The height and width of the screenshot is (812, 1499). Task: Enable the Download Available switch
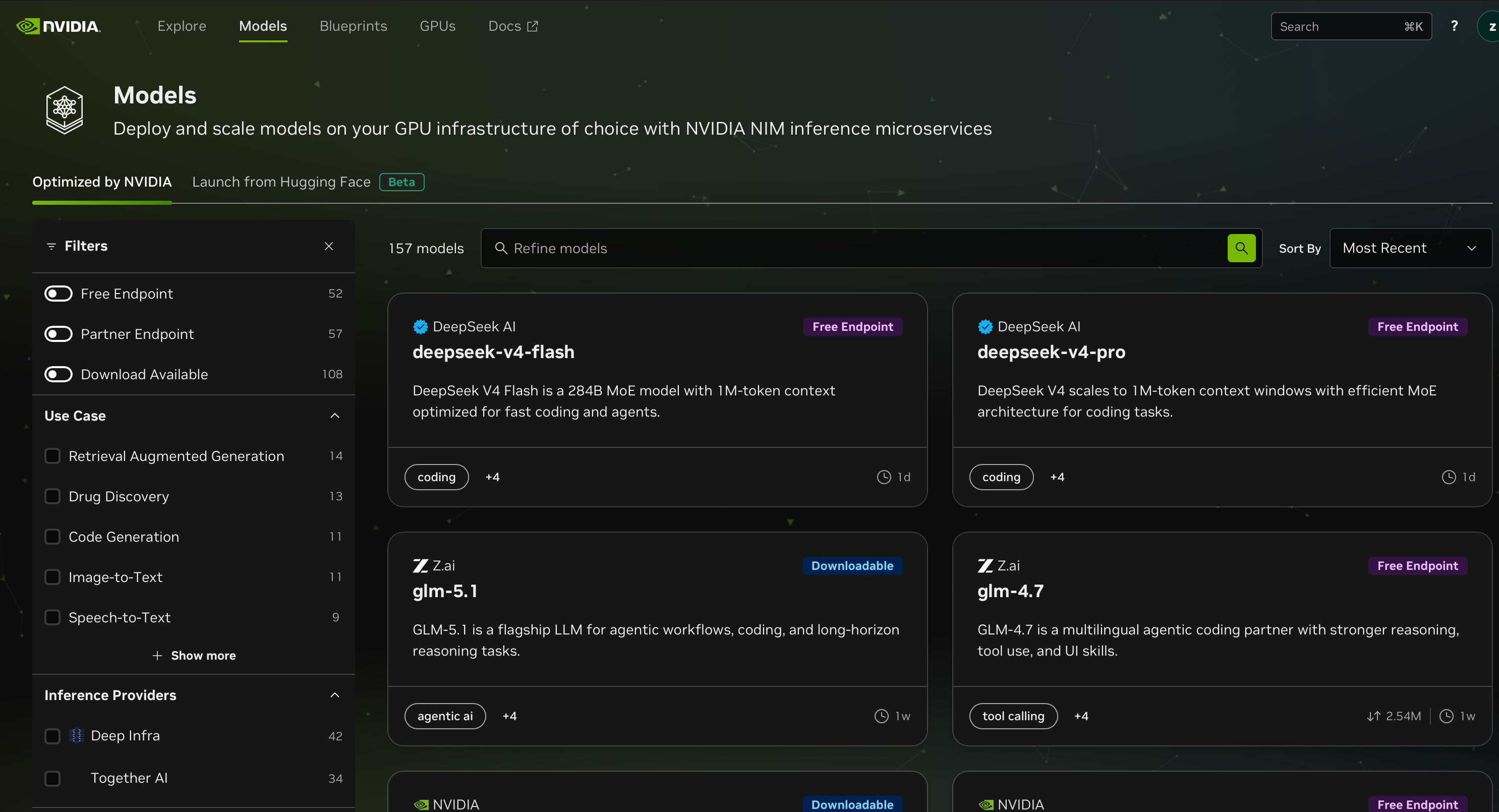pos(58,374)
